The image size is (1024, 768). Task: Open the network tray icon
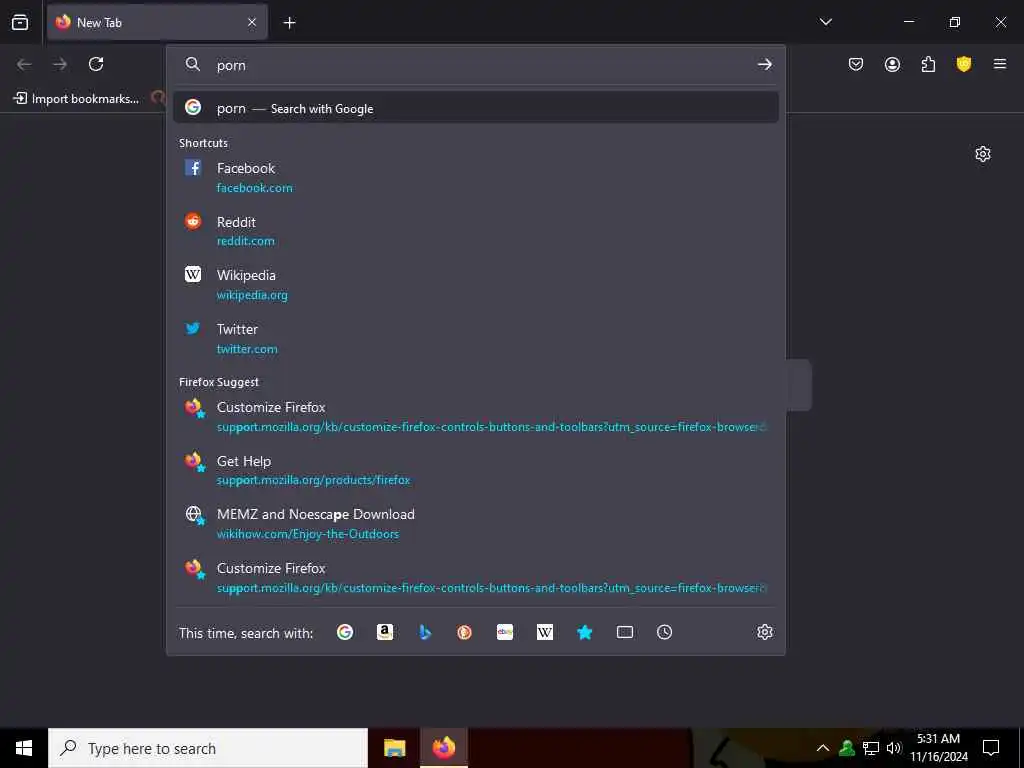point(871,748)
